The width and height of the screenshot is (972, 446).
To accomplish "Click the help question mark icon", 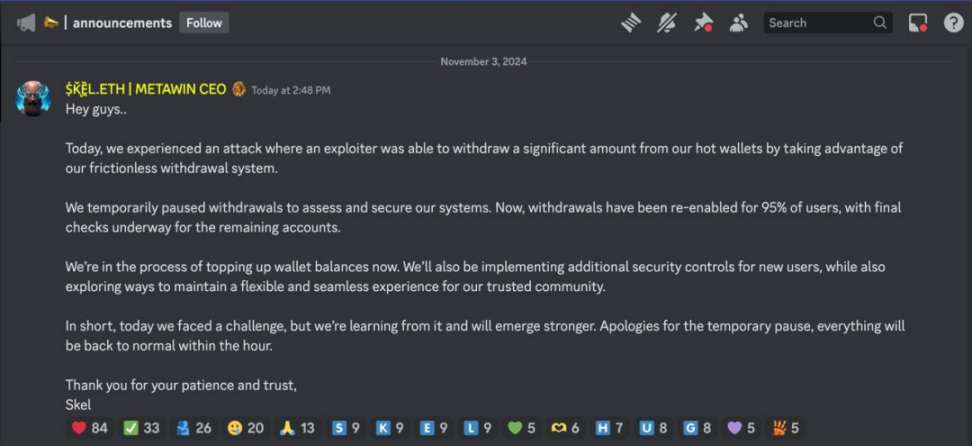I will pyautogui.click(x=953, y=23).
